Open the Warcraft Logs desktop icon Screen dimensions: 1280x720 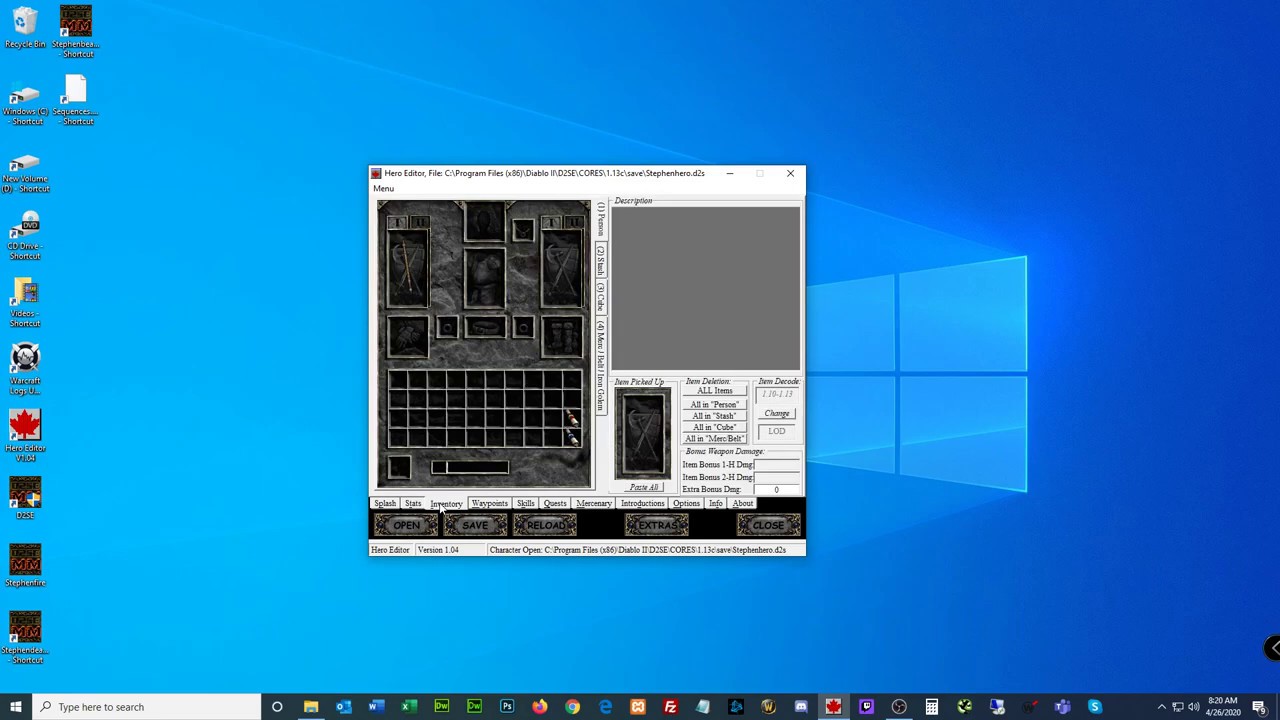pos(25,369)
